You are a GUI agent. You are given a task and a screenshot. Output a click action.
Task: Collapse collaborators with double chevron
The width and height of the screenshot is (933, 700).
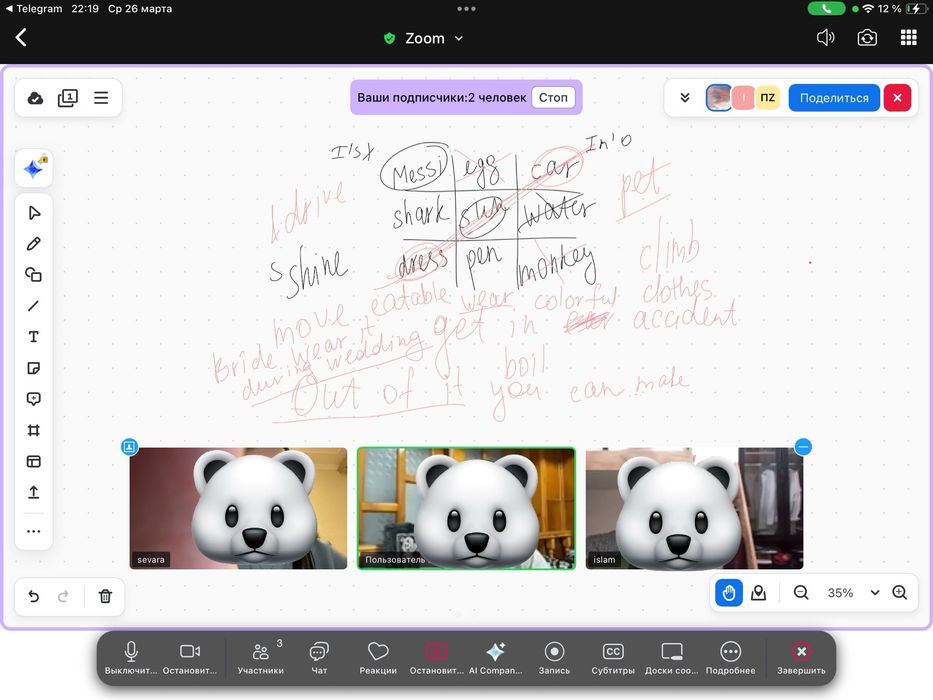click(x=685, y=98)
